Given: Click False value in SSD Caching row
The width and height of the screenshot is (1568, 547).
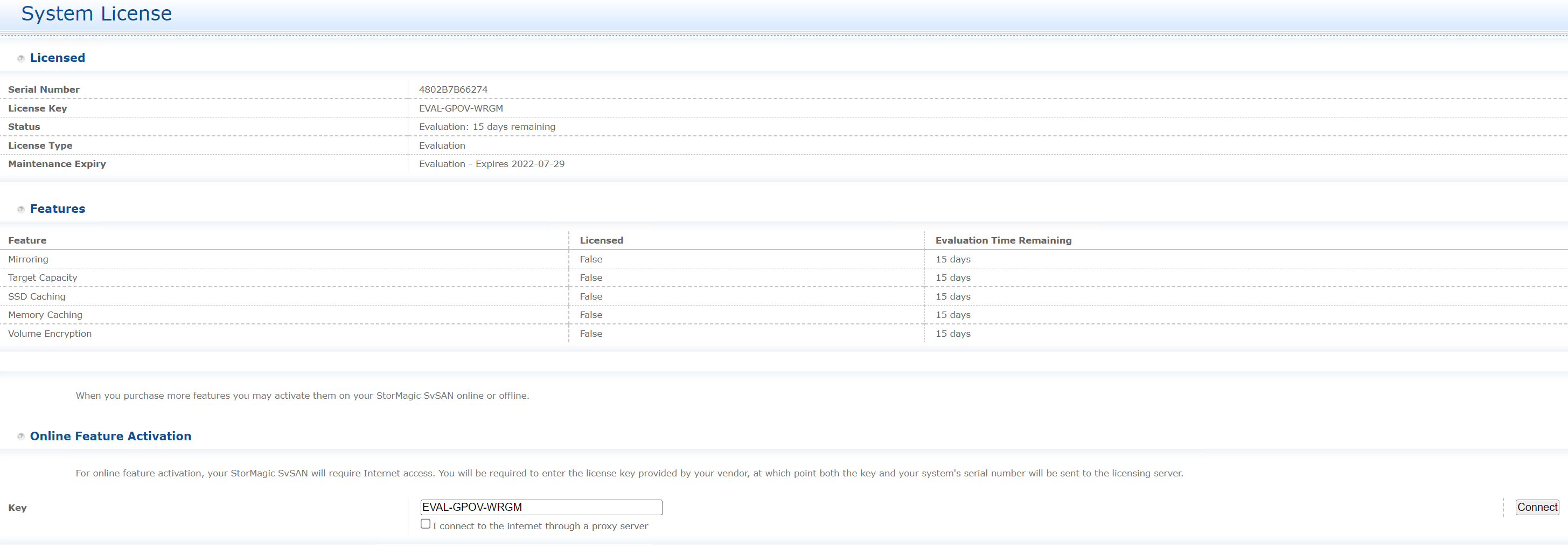Looking at the screenshot, I should [591, 296].
